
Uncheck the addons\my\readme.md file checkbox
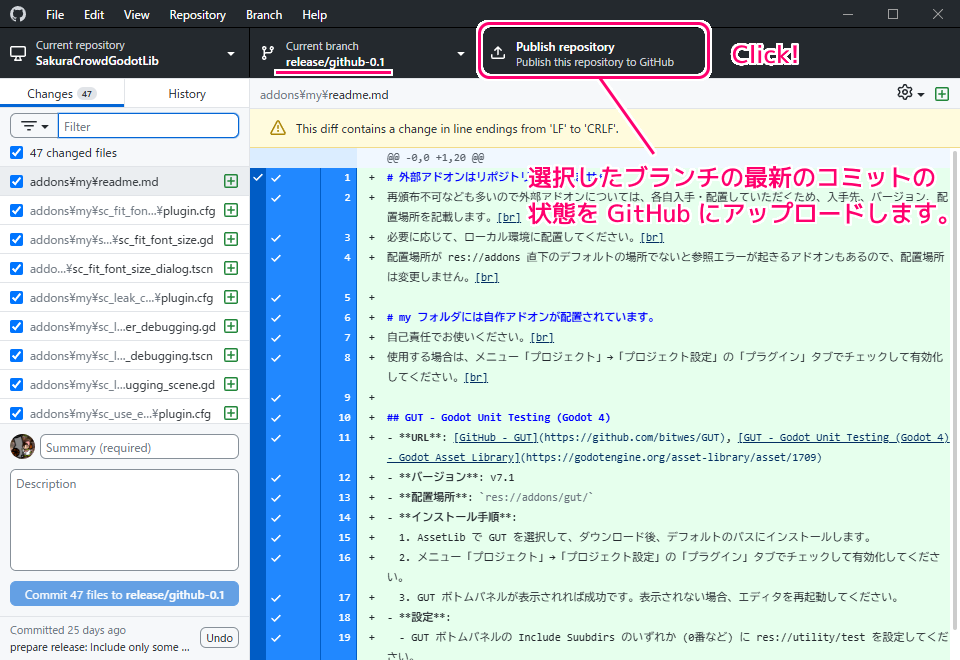pos(16,181)
